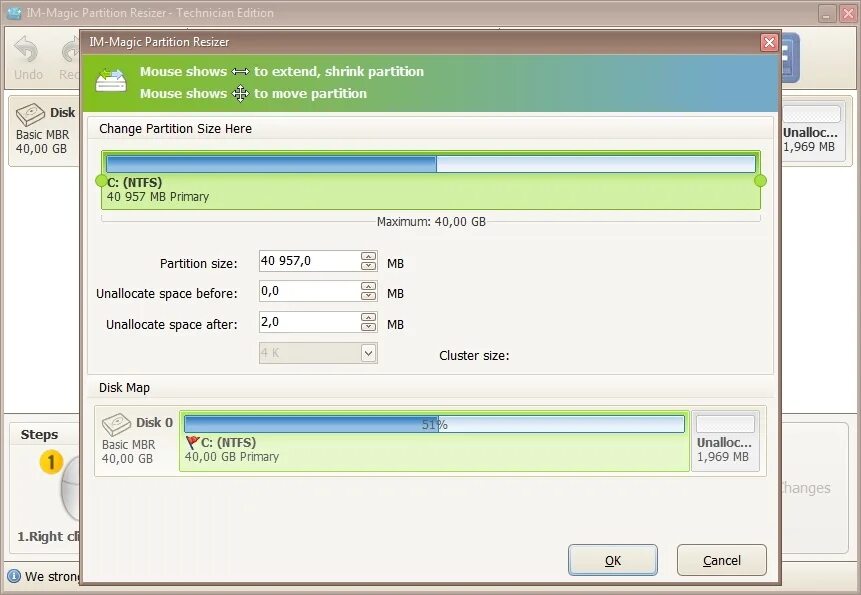Click the Unallocate space after field

tap(310, 322)
